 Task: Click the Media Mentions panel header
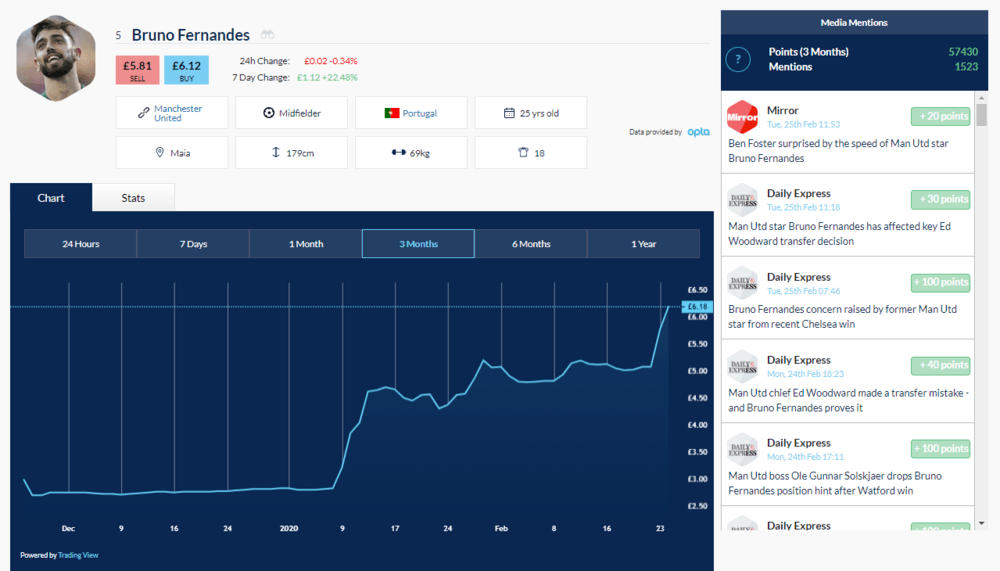pos(854,22)
